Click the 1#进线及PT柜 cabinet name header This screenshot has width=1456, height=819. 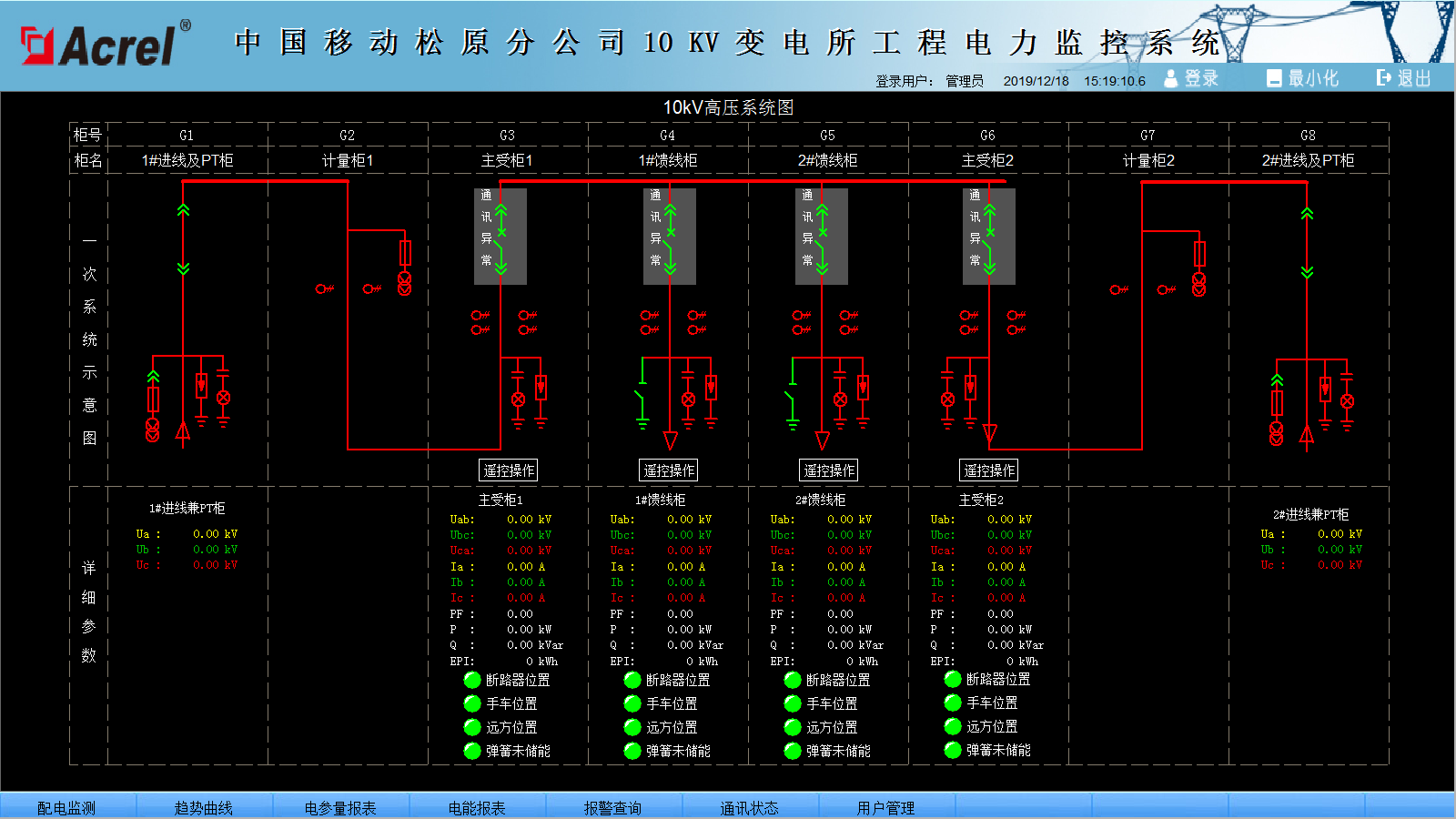187,160
